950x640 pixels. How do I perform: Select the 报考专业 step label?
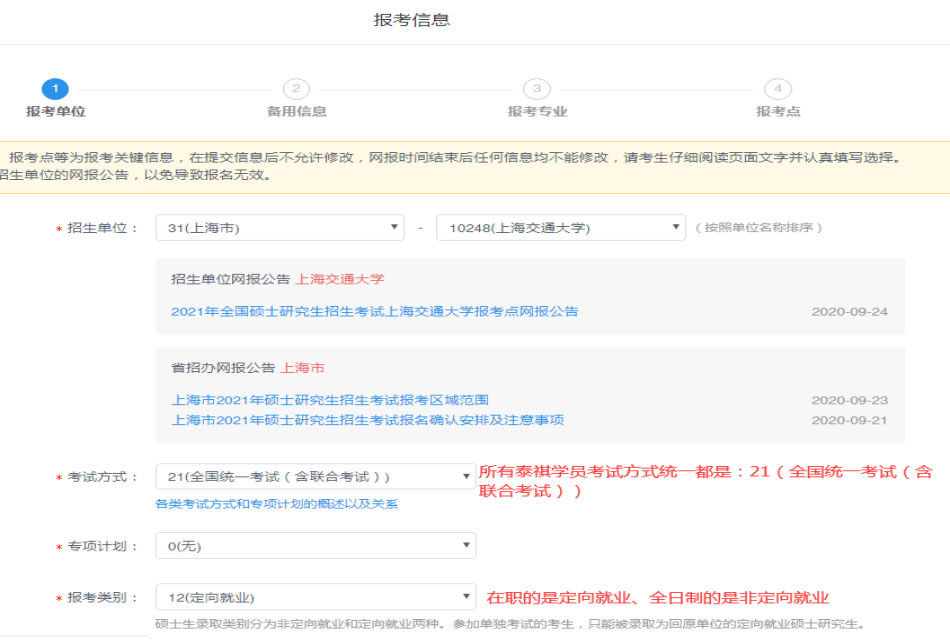coord(537,112)
